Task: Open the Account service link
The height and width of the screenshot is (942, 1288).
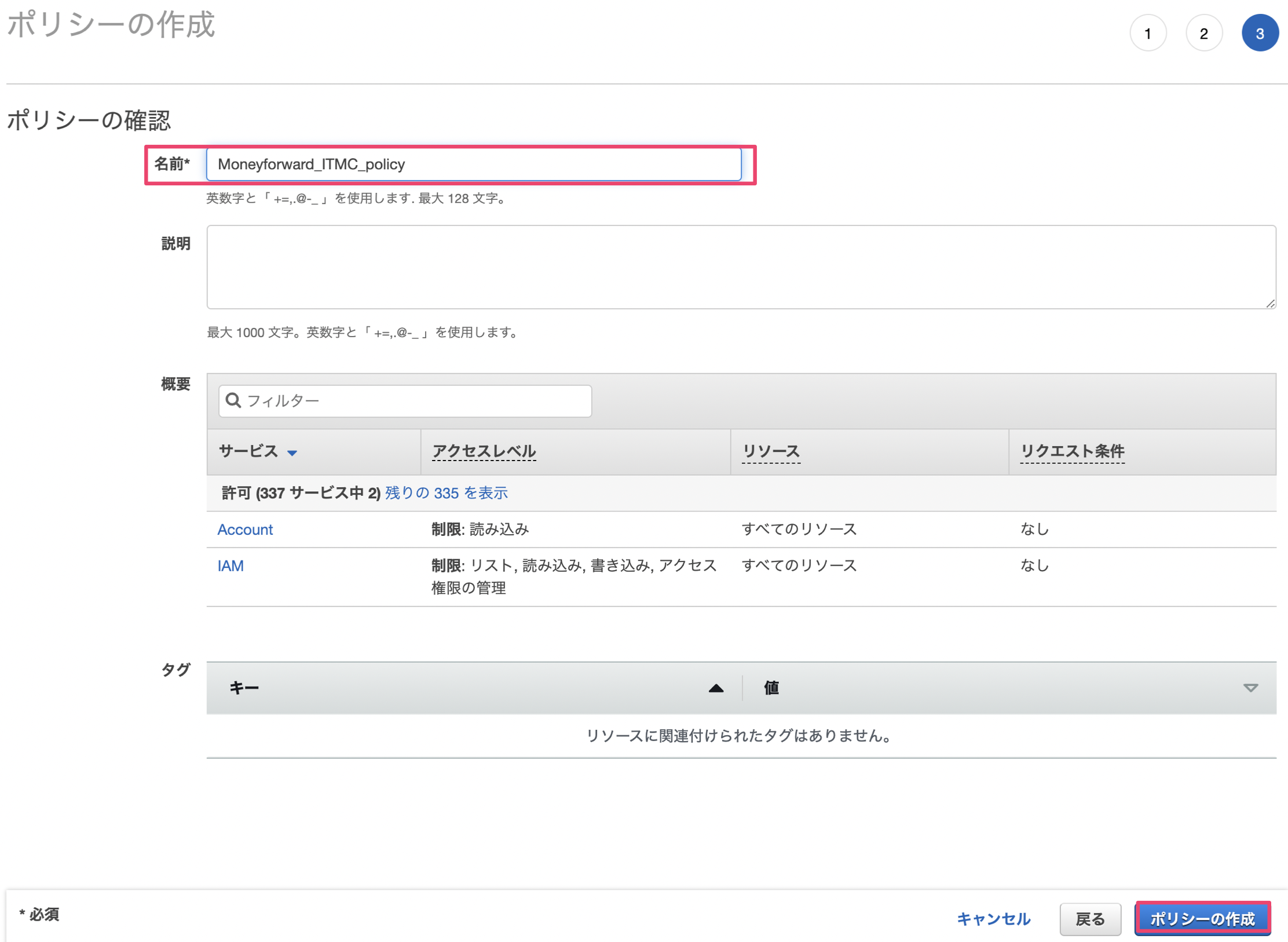Action: [245, 530]
